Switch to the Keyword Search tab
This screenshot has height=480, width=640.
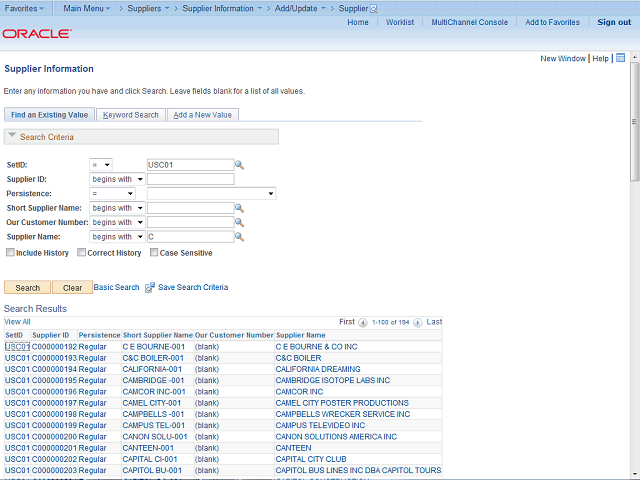point(131,115)
